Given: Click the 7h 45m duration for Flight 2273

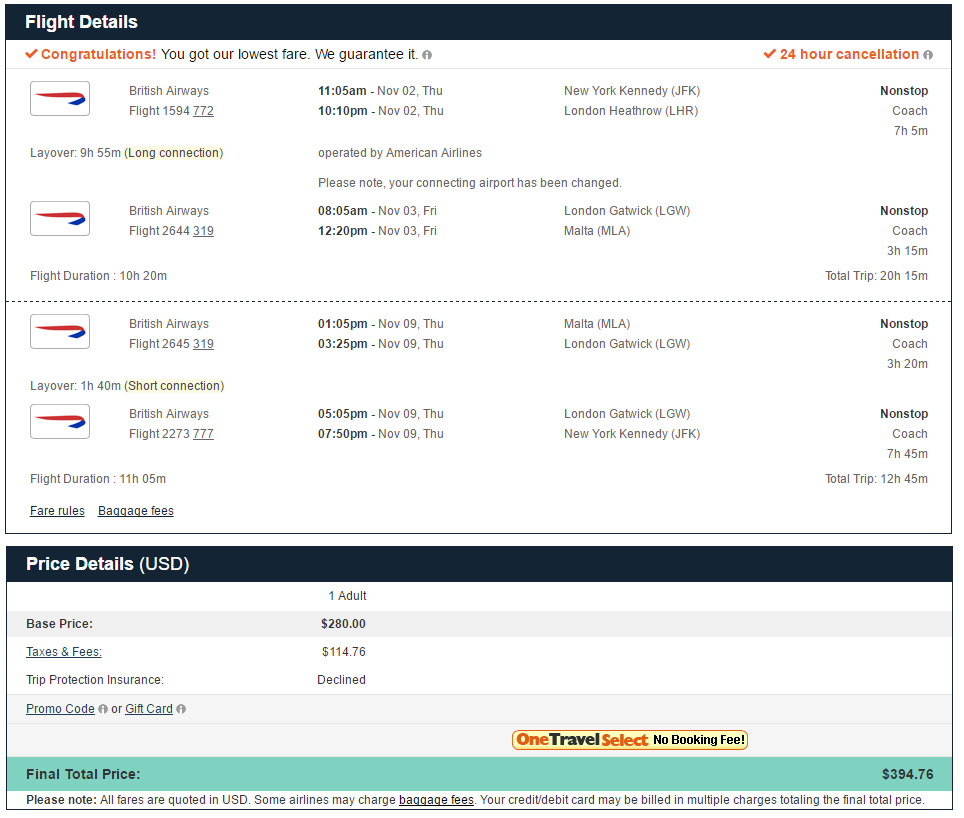Looking at the screenshot, I should pos(907,454).
